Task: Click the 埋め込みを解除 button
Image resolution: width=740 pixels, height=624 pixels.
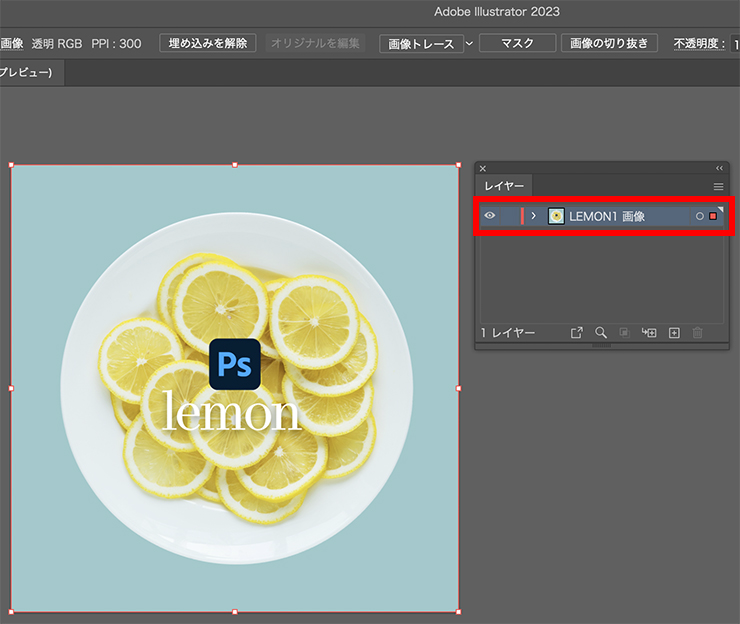Action: (x=208, y=43)
